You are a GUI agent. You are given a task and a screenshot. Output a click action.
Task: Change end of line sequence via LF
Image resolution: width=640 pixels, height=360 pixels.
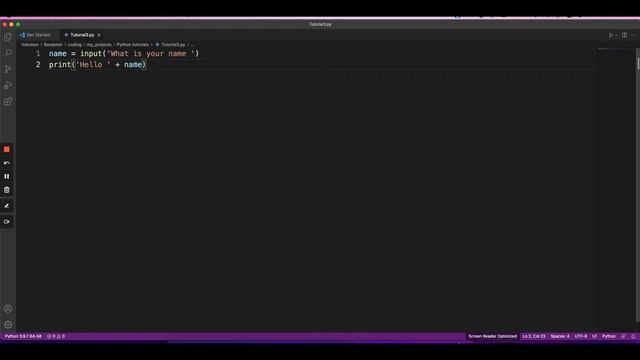594,336
